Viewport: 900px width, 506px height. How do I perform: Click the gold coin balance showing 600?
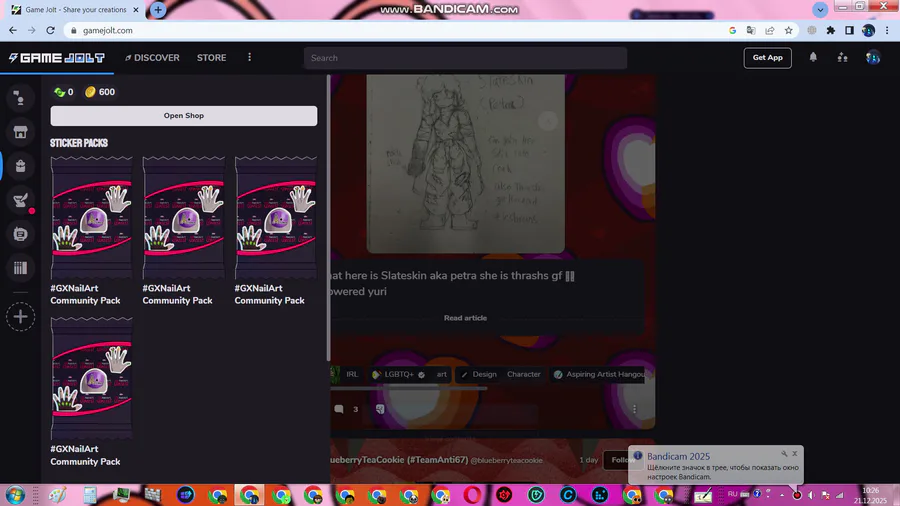click(x=100, y=92)
